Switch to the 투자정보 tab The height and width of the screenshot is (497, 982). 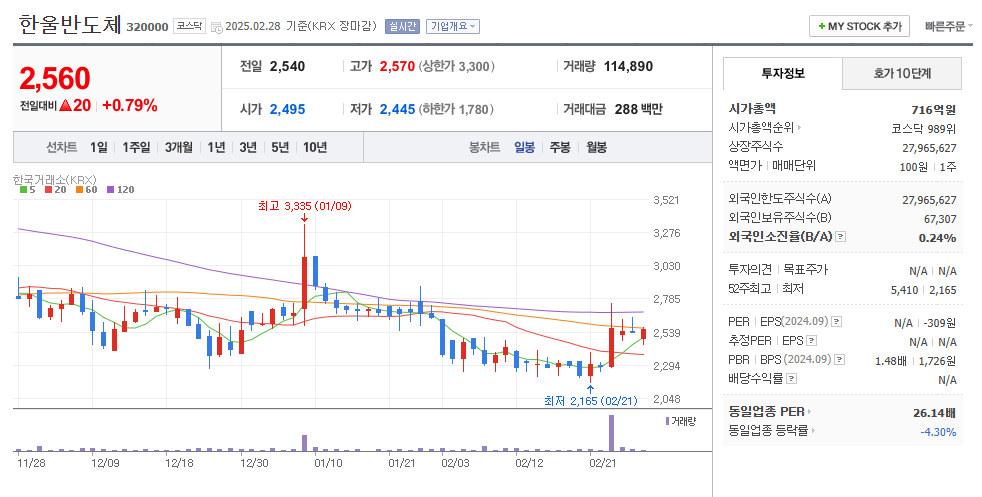point(783,73)
